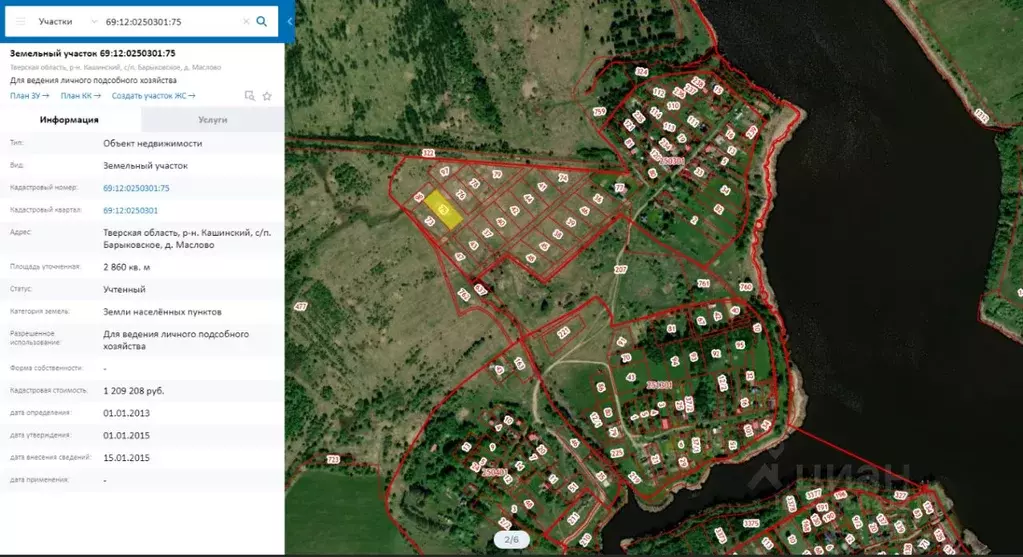Open the План ЗУ link

point(29,96)
